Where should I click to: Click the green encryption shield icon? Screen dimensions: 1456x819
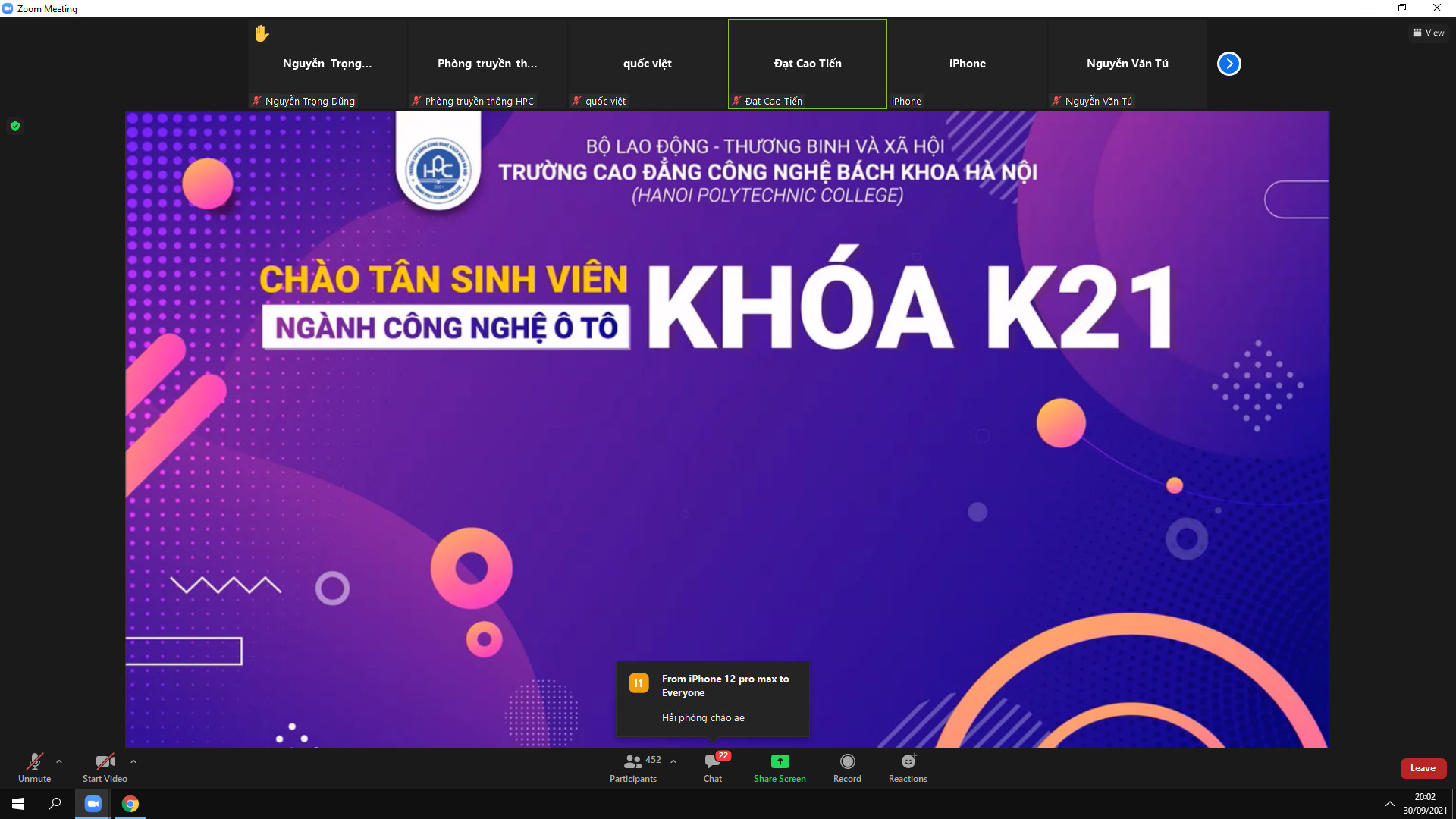click(15, 126)
